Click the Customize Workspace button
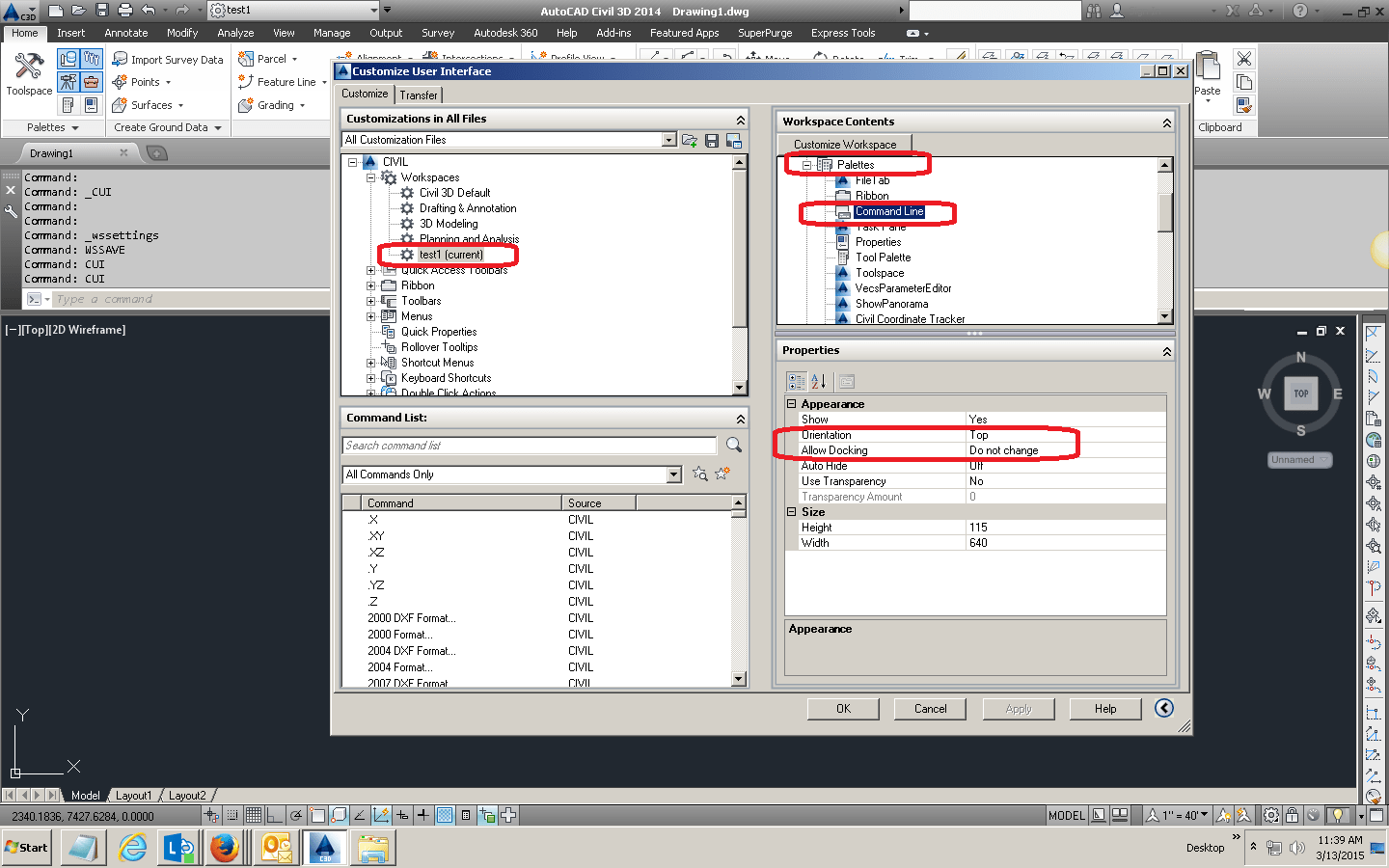Screen dimensions: 1389x868 click(x=845, y=145)
